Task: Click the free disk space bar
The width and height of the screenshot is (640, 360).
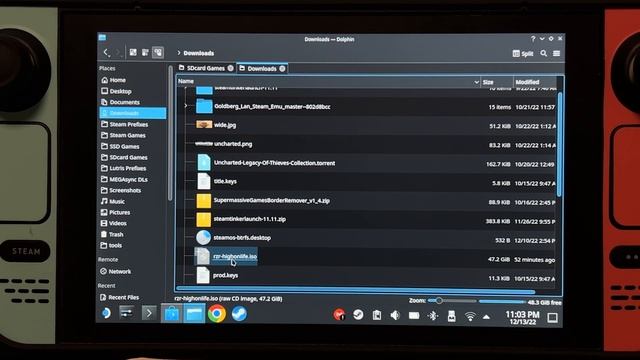Action: click(501, 302)
